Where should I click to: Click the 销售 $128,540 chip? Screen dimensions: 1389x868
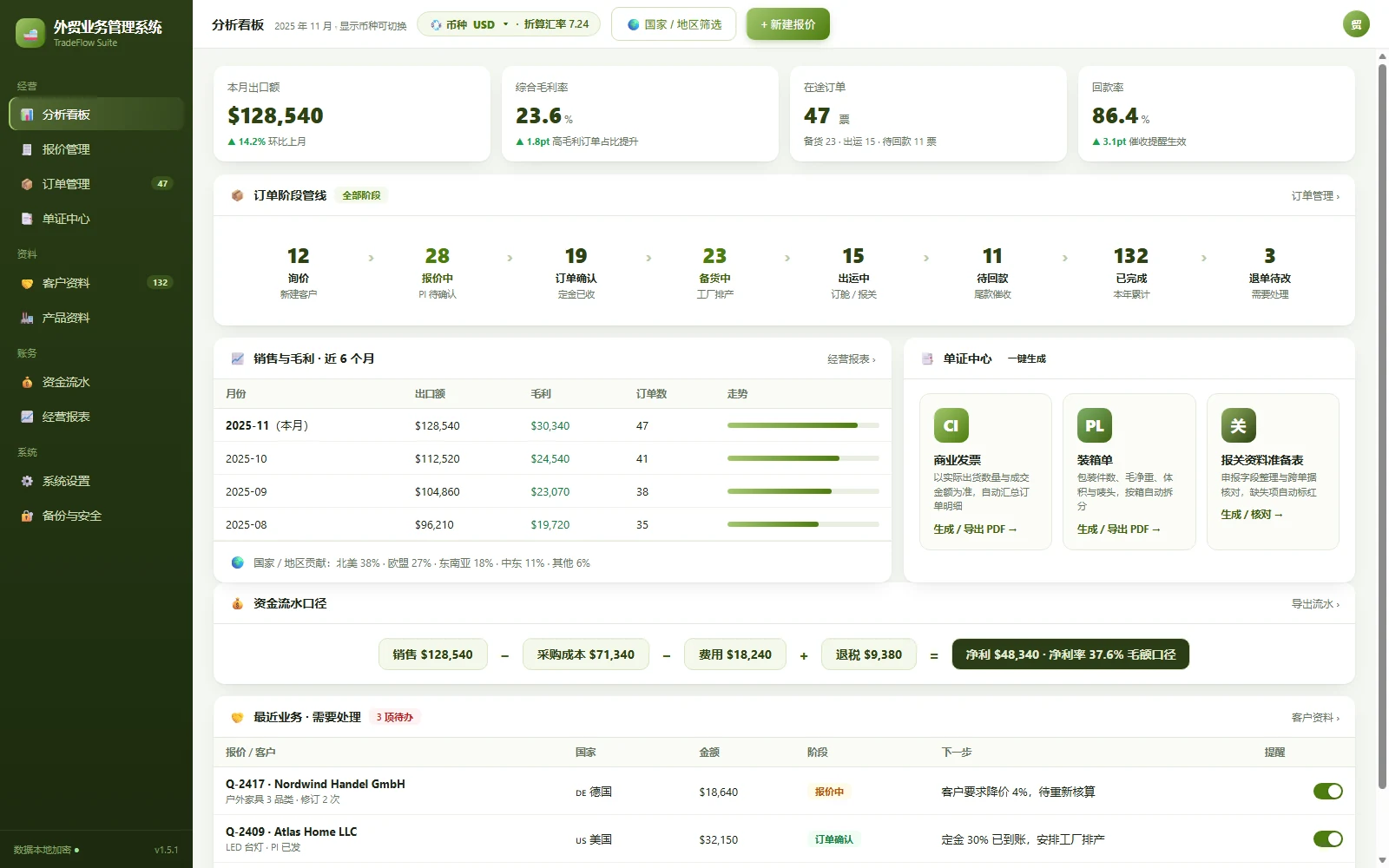point(432,654)
